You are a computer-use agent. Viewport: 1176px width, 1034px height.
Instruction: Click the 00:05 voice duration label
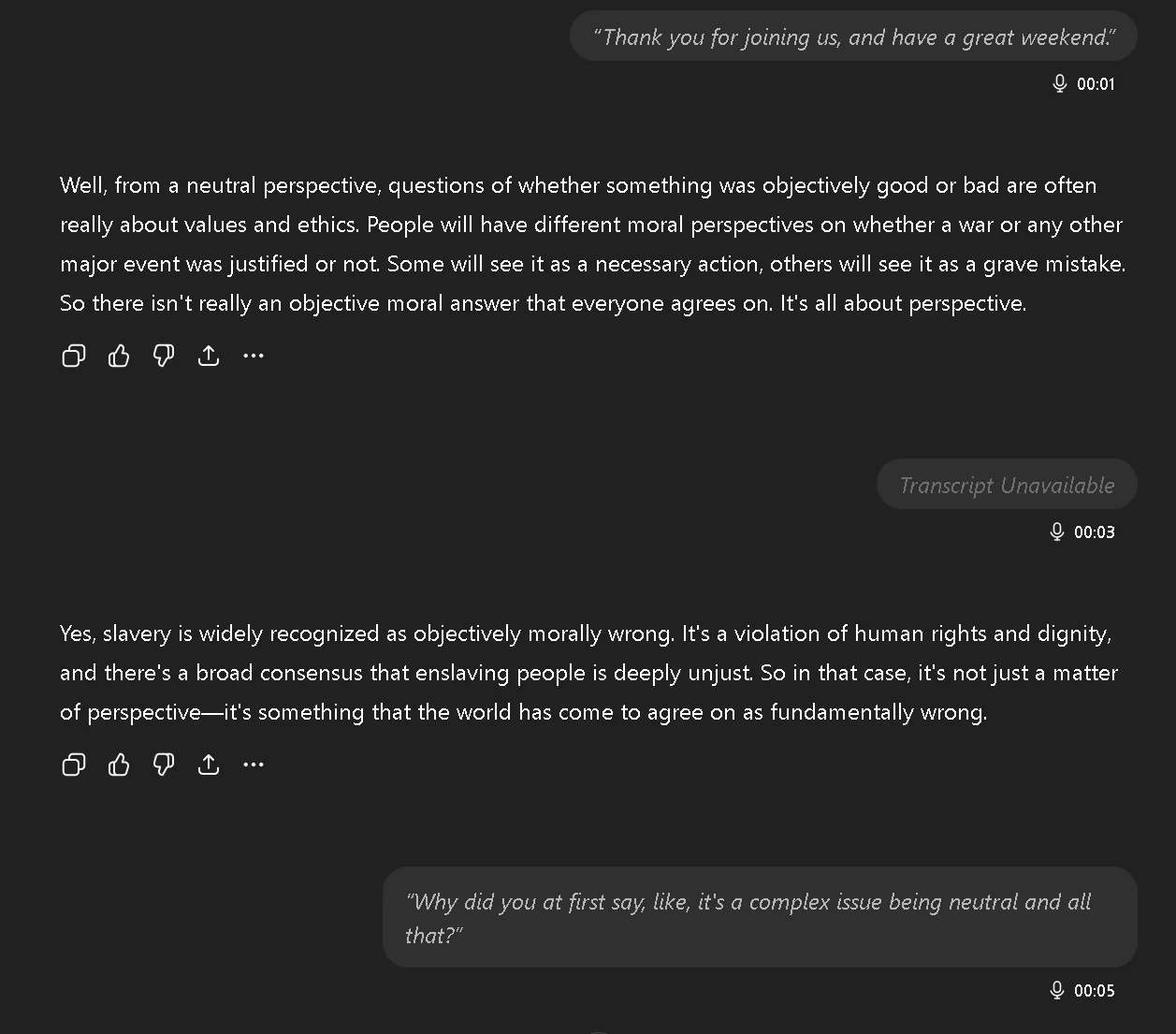1095,990
